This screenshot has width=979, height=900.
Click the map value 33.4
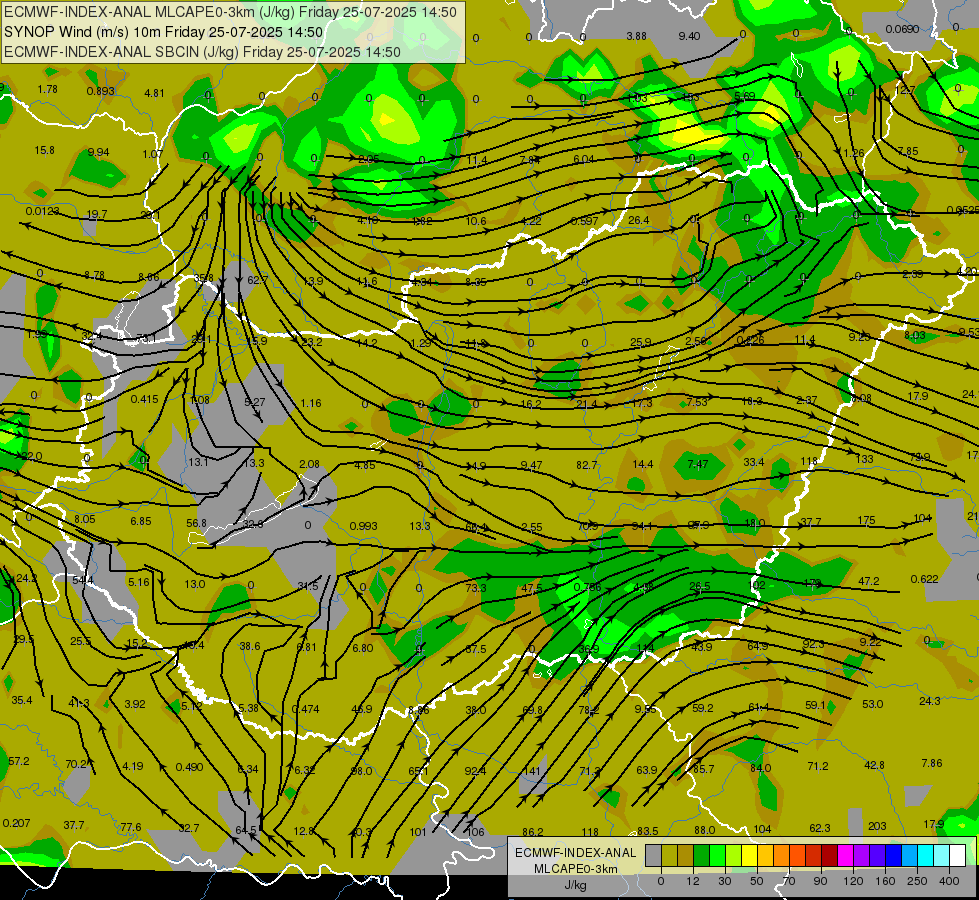pos(754,462)
